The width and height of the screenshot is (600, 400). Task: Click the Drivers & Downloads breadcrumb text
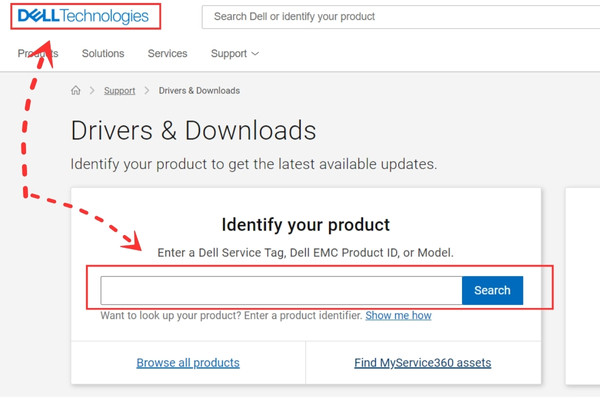point(199,91)
